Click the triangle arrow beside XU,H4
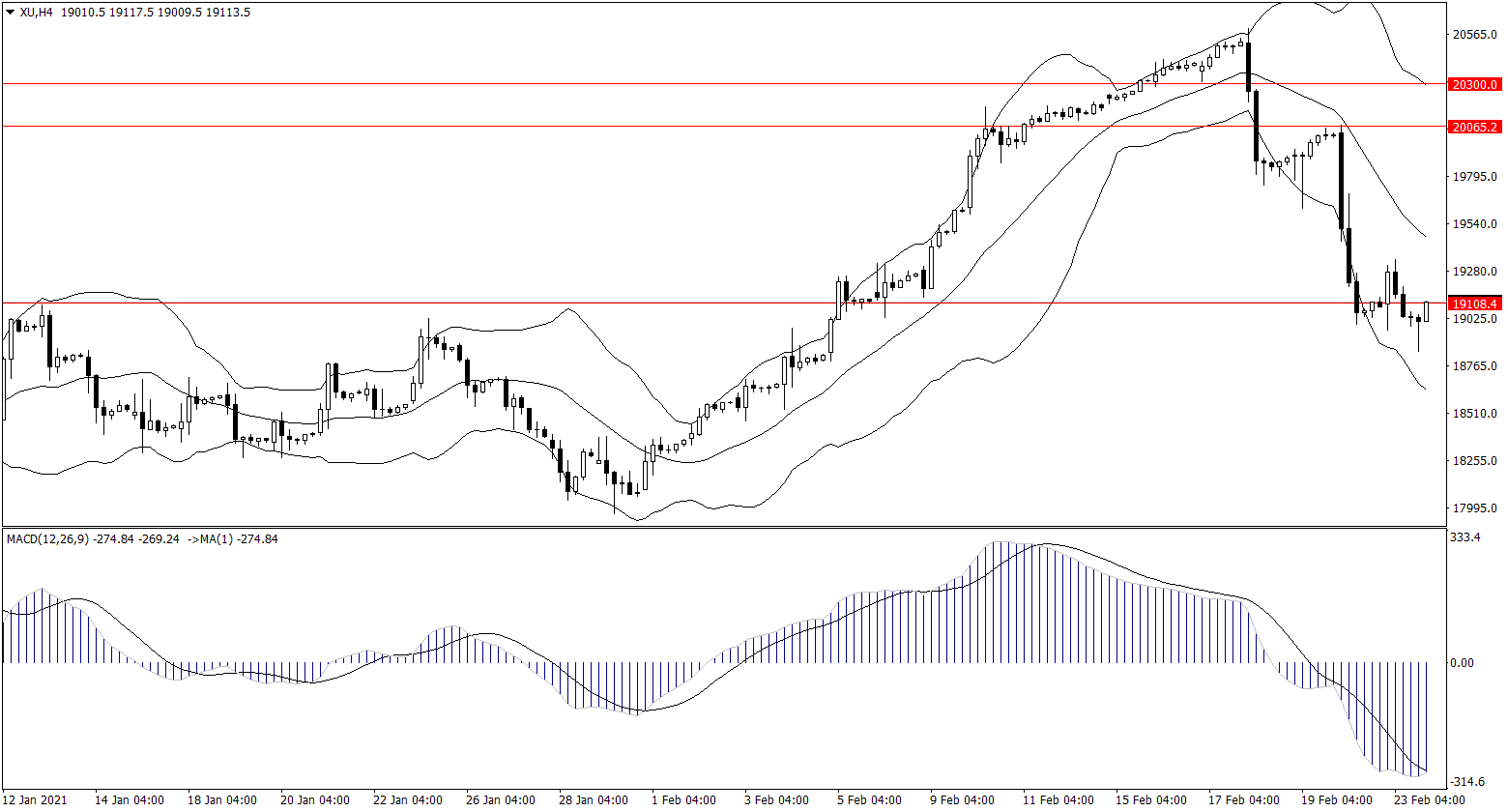Screen dimensions: 1508x812 (x=10, y=13)
